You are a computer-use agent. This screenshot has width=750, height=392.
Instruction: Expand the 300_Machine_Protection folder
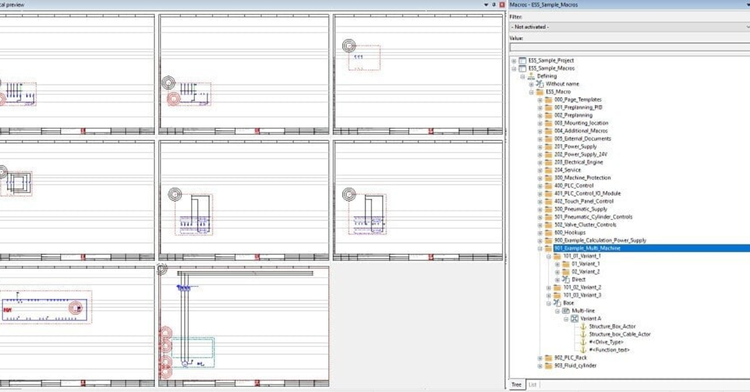tap(540, 178)
